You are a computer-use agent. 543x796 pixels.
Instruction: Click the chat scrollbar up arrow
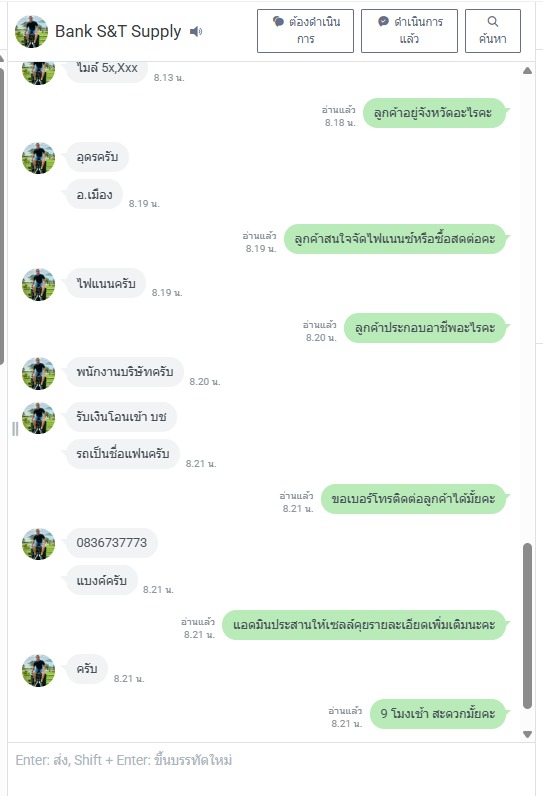coord(527,71)
